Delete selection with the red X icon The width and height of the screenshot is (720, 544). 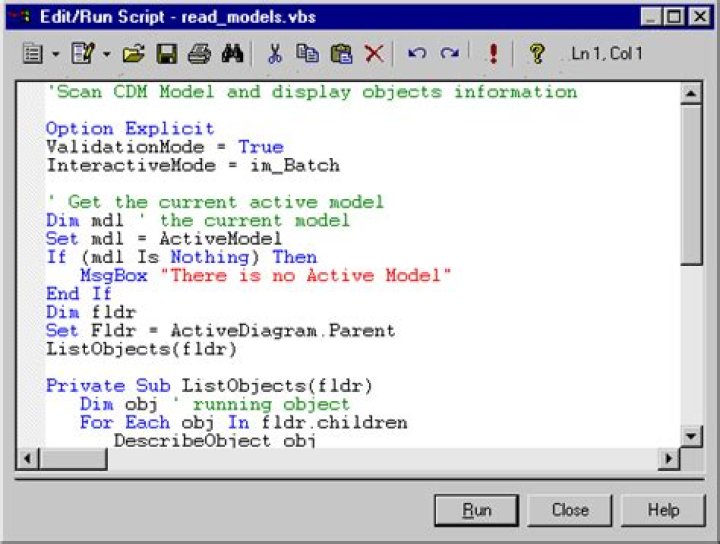374,53
